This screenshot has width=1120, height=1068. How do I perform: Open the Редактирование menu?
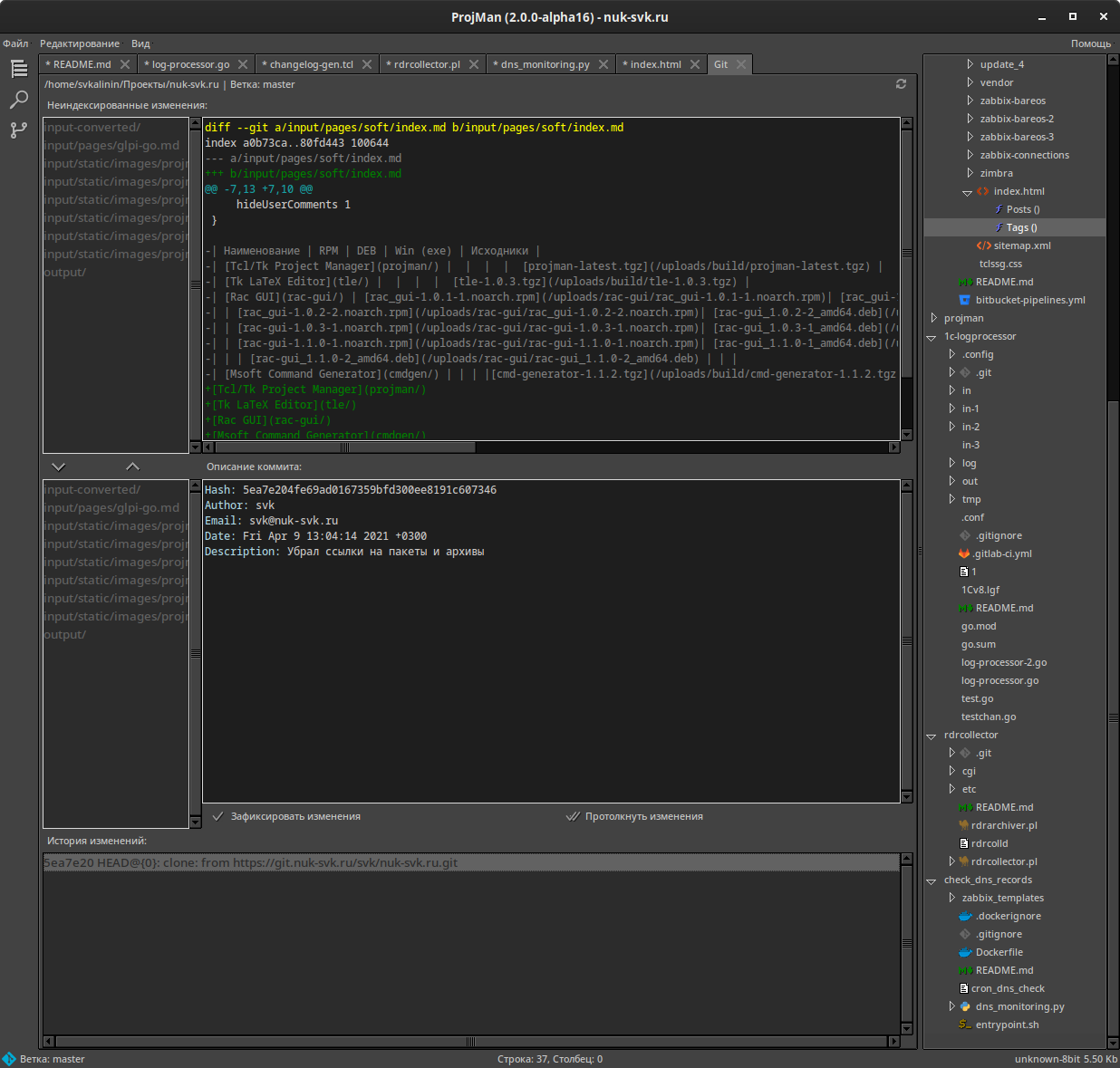point(80,43)
